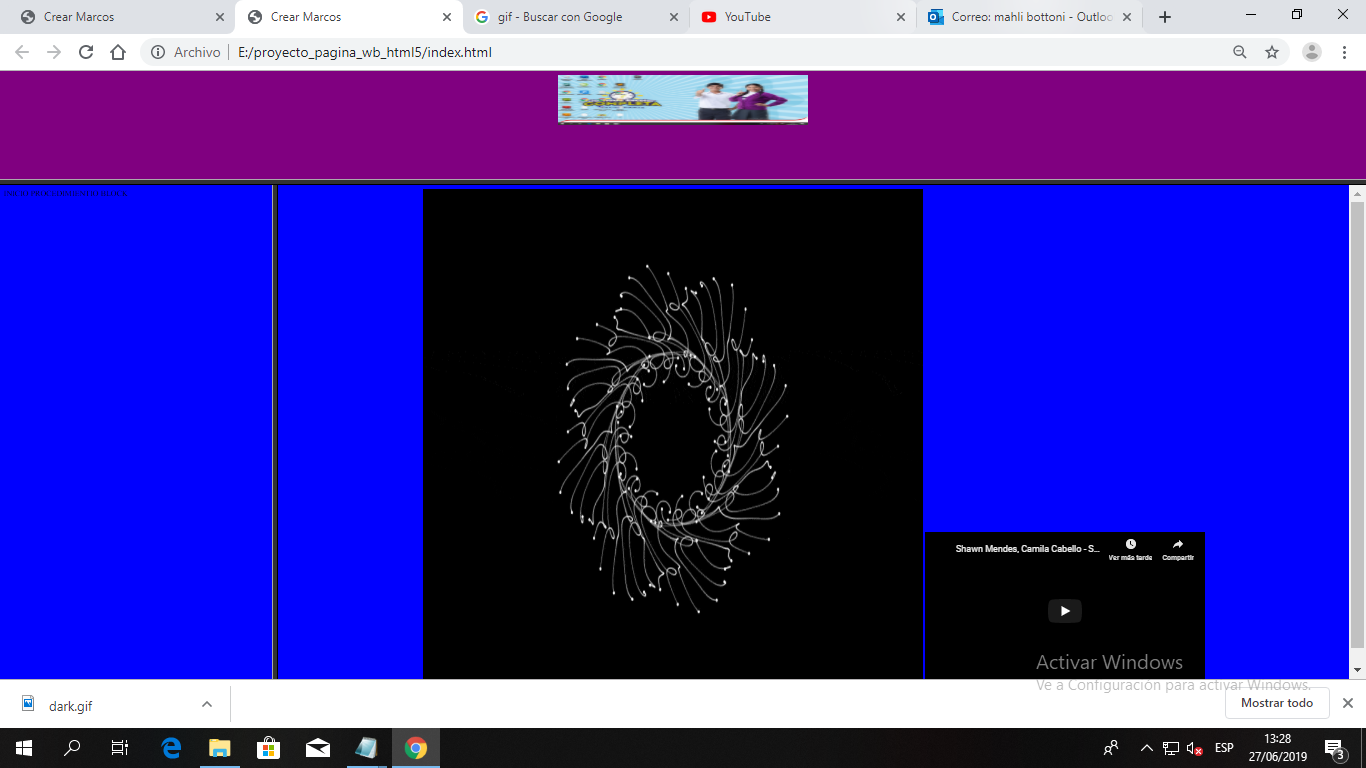The height and width of the screenshot is (768, 1366).
Task: Switch to the YouTube tab
Action: point(803,17)
